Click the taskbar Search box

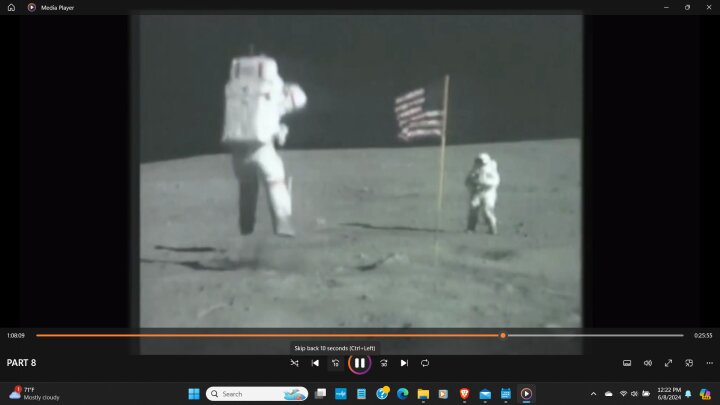click(x=257, y=394)
